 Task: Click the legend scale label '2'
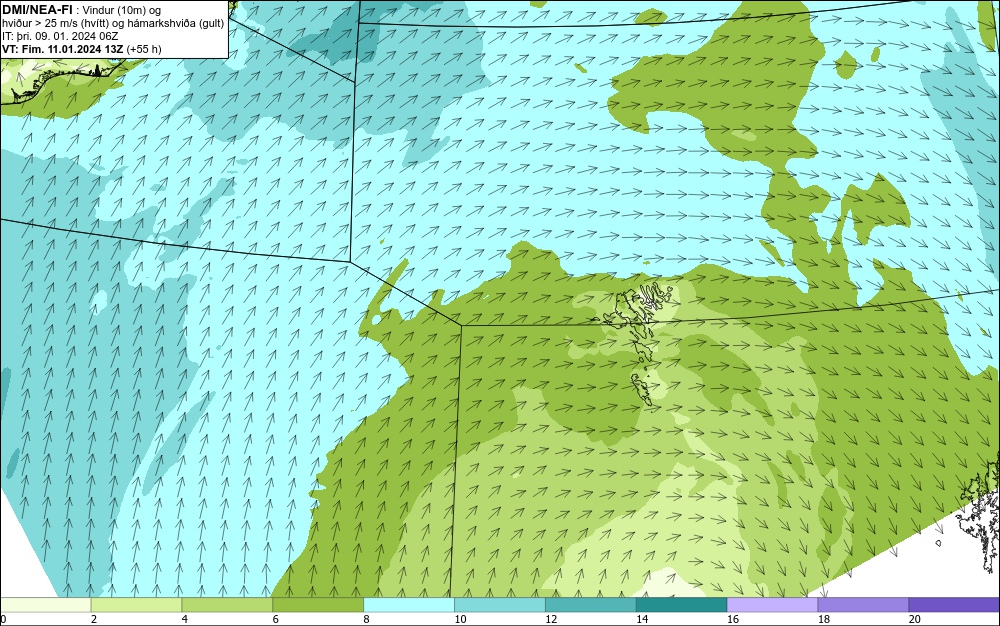pyautogui.click(x=94, y=619)
